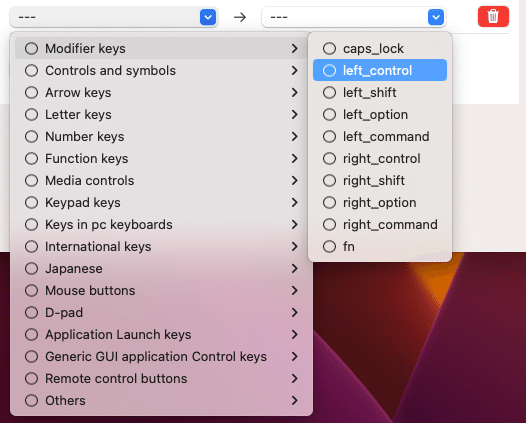The width and height of the screenshot is (526, 423).
Task: Open the Keys in pc keyboards category
Action: tap(161, 224)
